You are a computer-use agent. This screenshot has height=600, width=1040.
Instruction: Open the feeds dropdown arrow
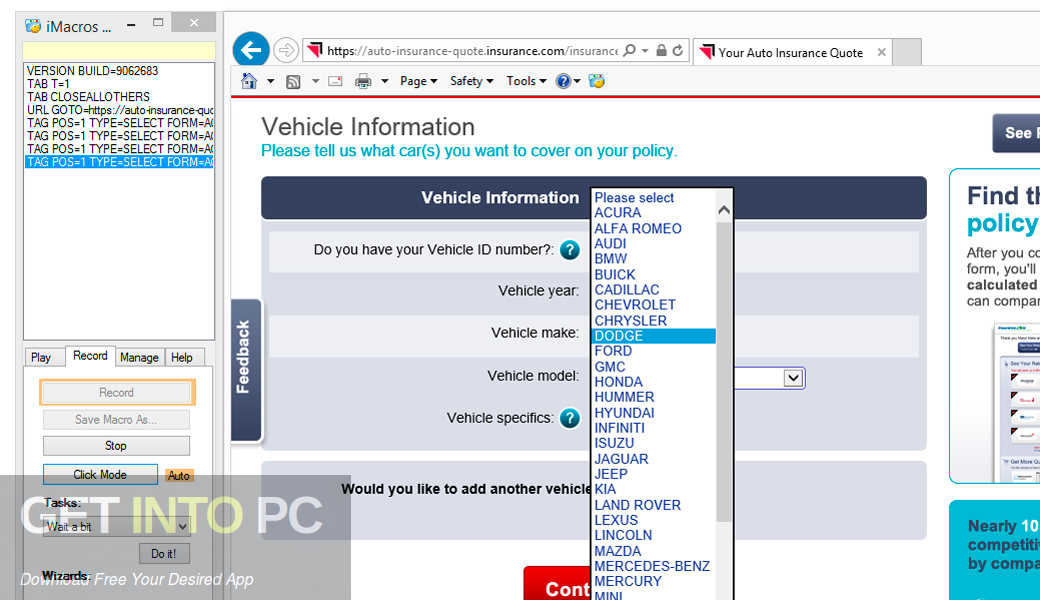(x=316, y=82)
